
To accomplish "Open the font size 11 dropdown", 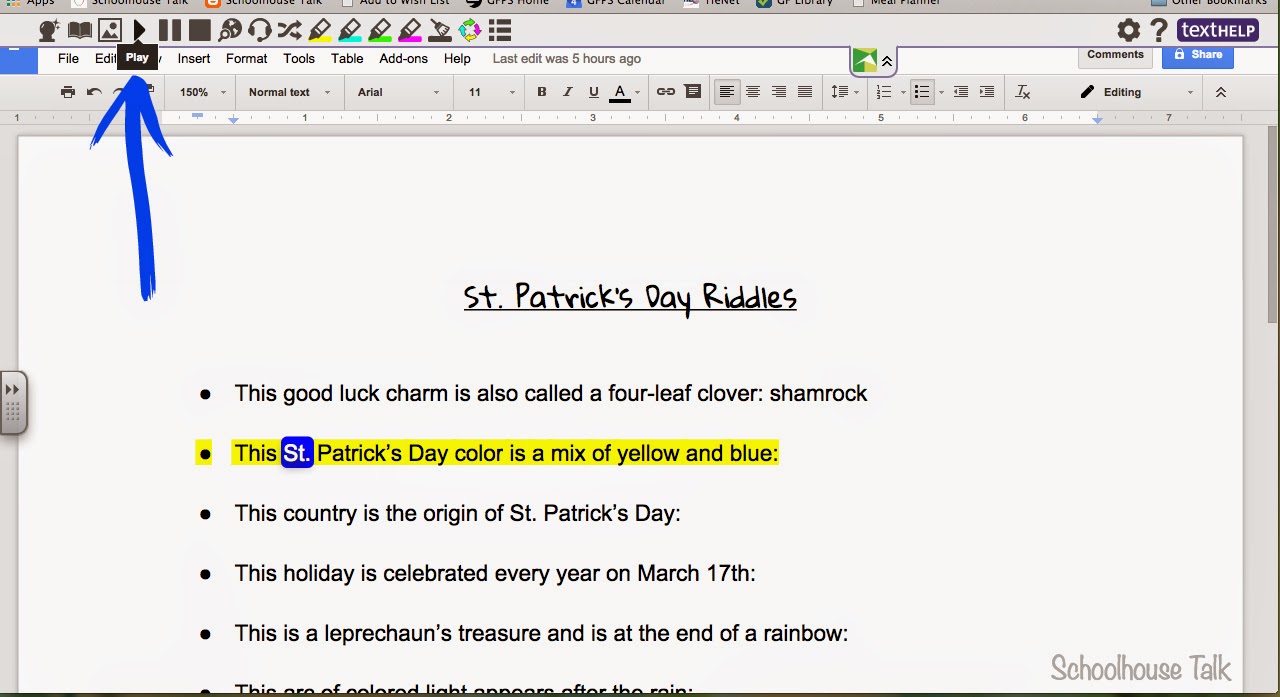I will pos(490,92).
